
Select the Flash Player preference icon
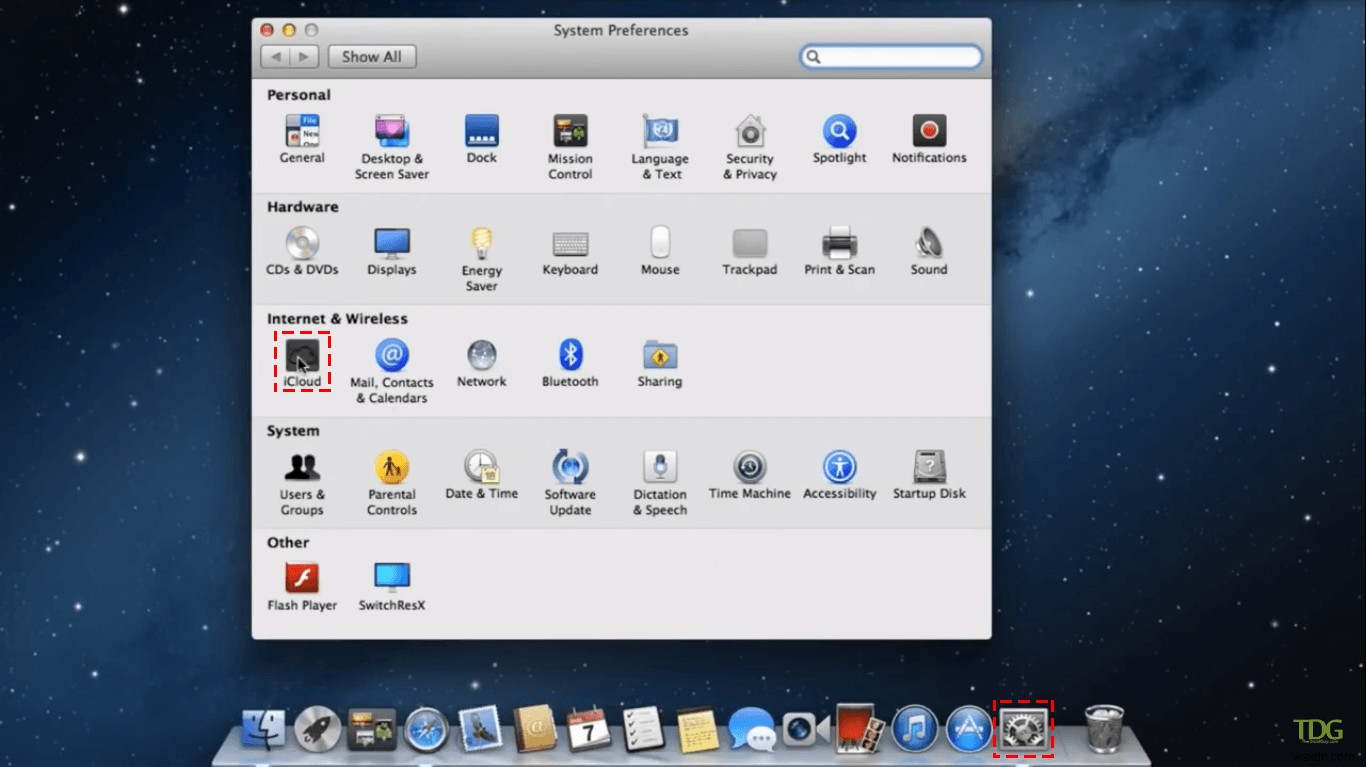click(x=302, y=578)
